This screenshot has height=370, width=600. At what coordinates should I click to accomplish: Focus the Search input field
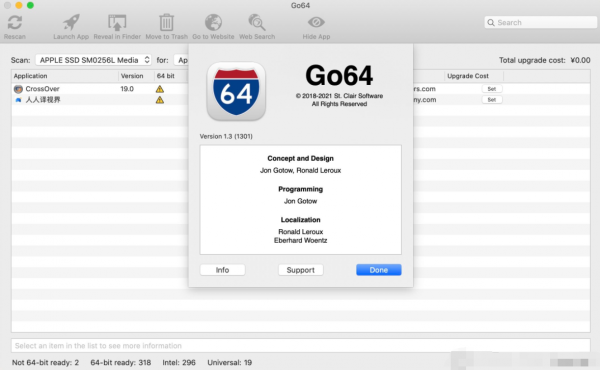coord(541,23)
